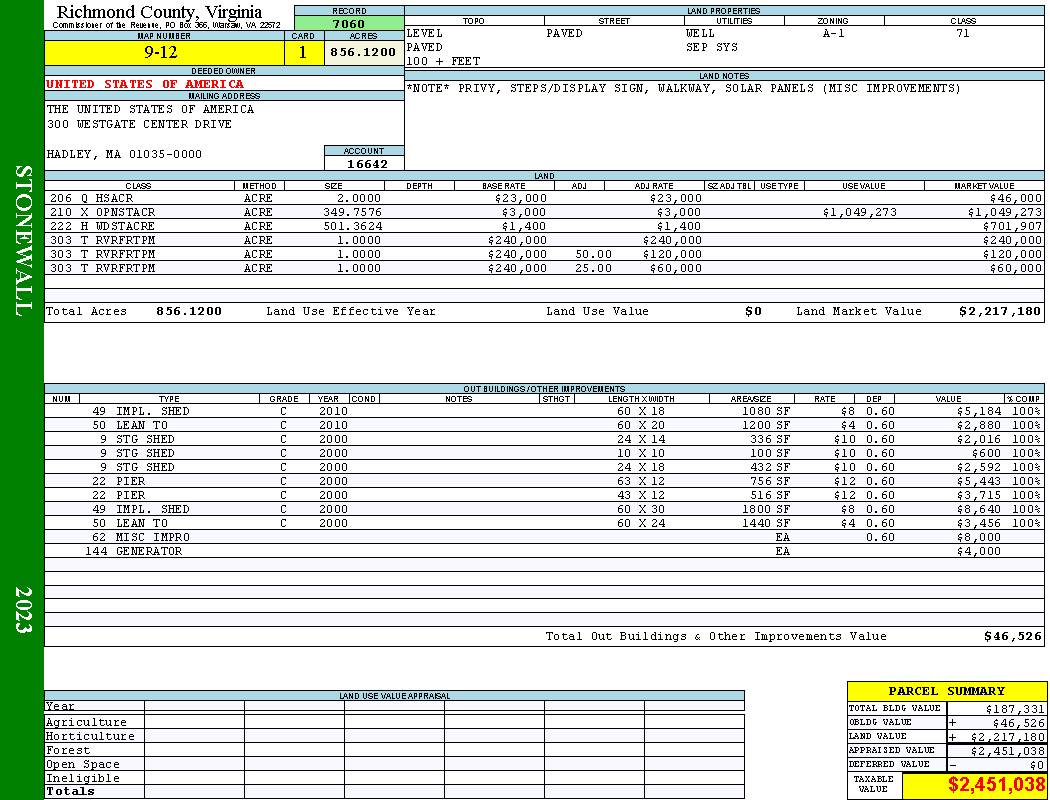This screenshot has width=1050, height=800.
Task: Click PIER dimensions 63 X 12
Action: (641, 481)
